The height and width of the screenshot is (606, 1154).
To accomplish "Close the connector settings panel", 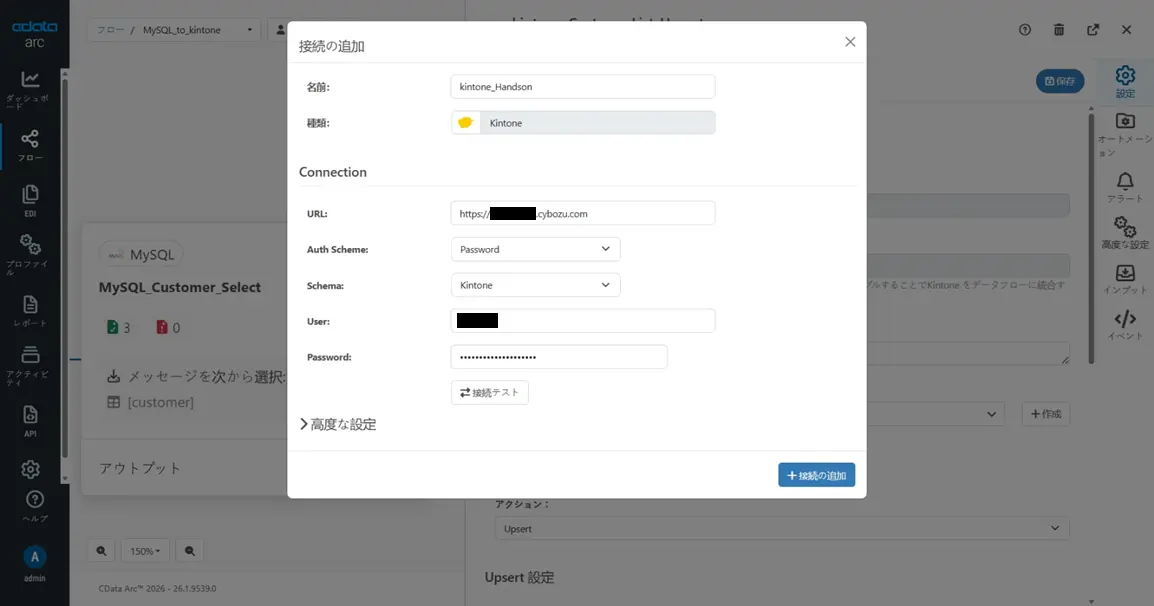I will (1126, 29).
